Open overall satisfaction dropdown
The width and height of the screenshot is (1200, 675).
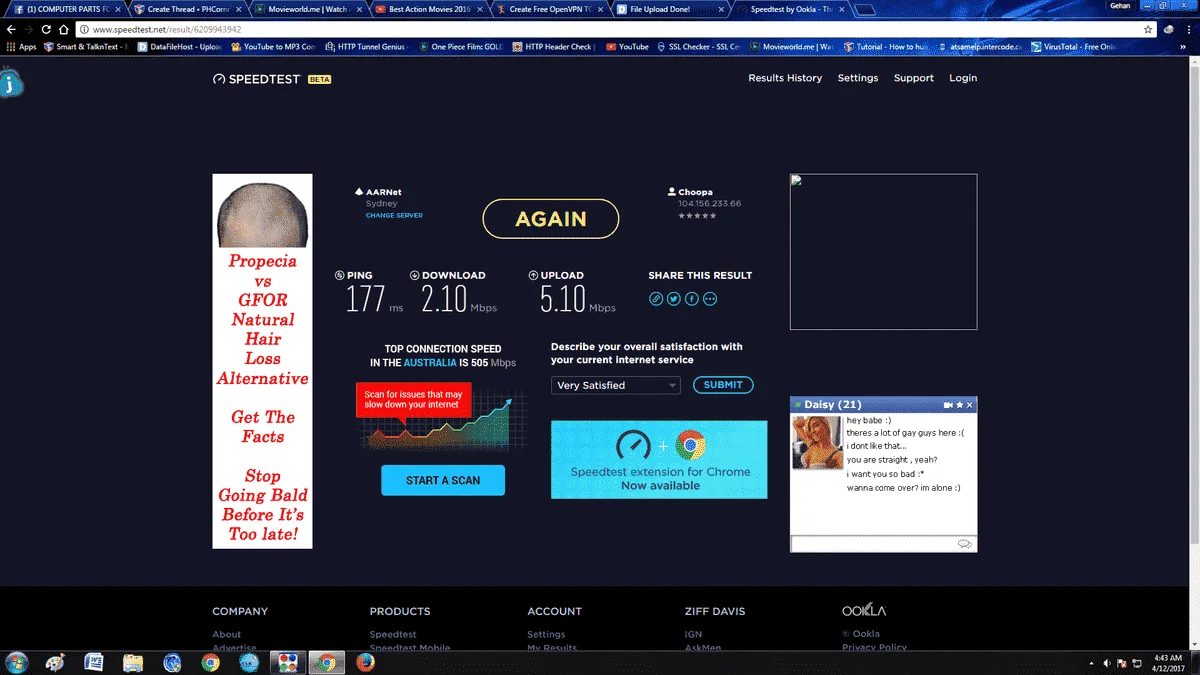coord(616,385)
